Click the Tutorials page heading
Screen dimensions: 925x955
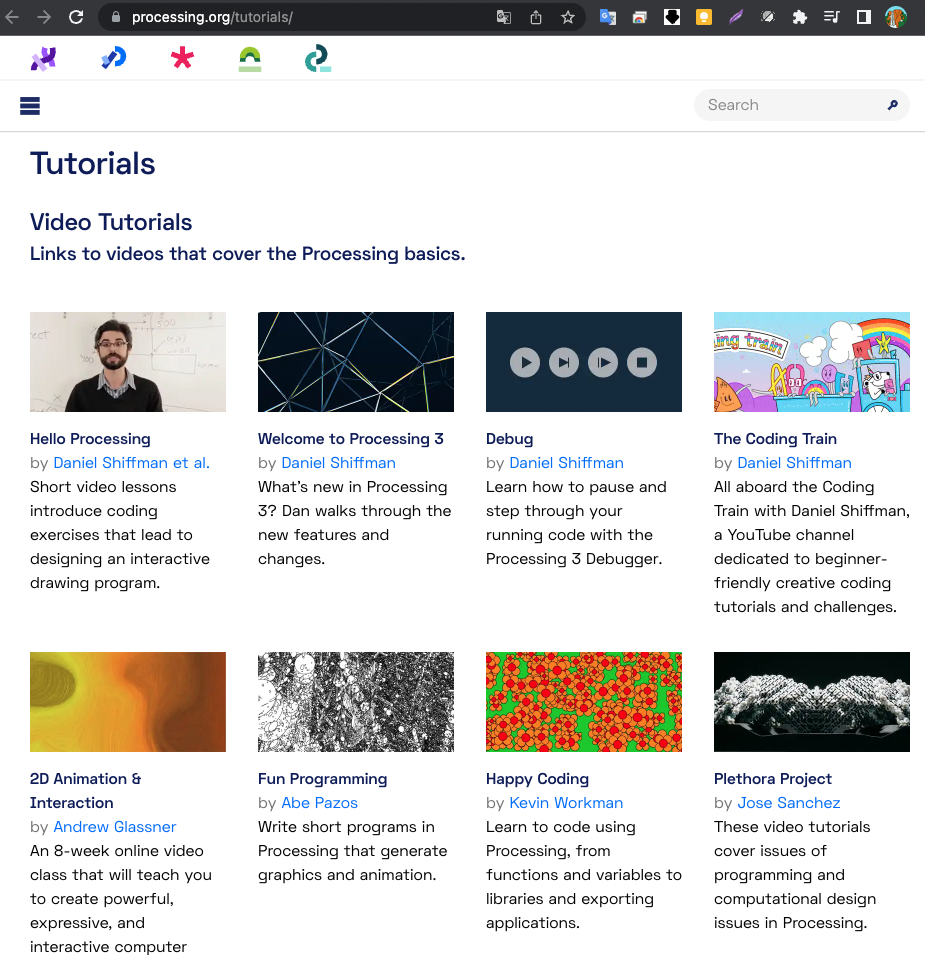point(93,163)
